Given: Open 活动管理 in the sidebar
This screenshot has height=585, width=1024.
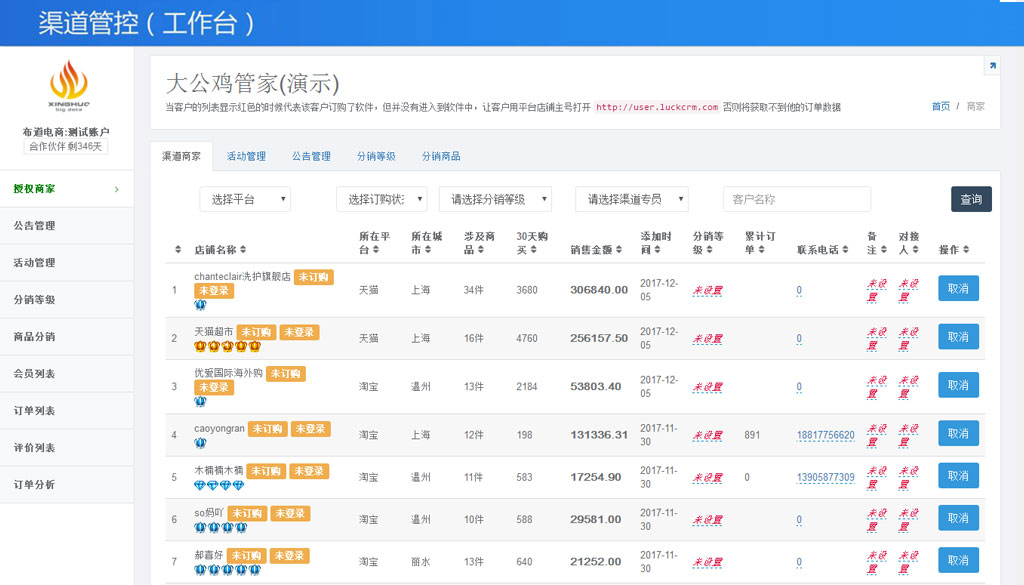Looking at the screenshot, I should 67,263.
